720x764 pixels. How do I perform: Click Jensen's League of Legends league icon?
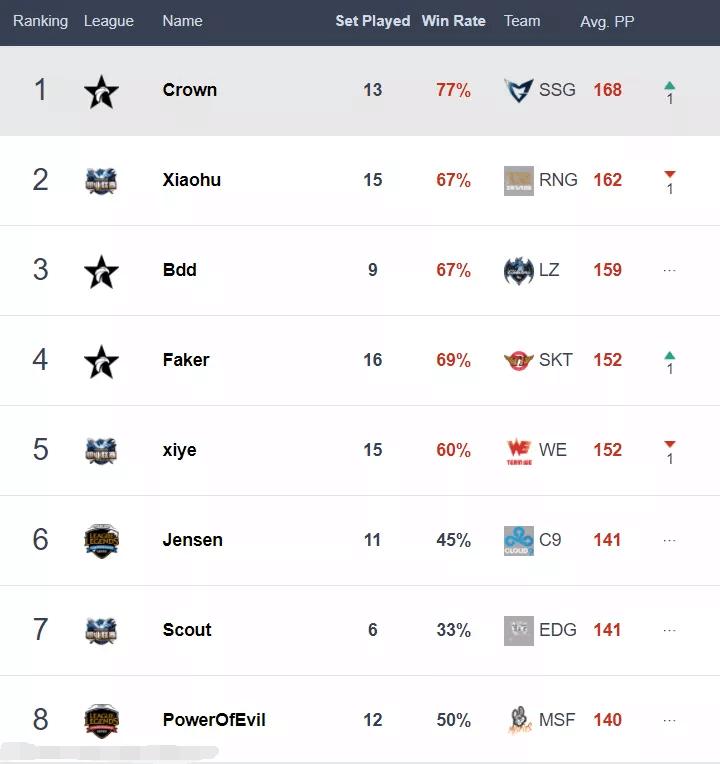101,540
